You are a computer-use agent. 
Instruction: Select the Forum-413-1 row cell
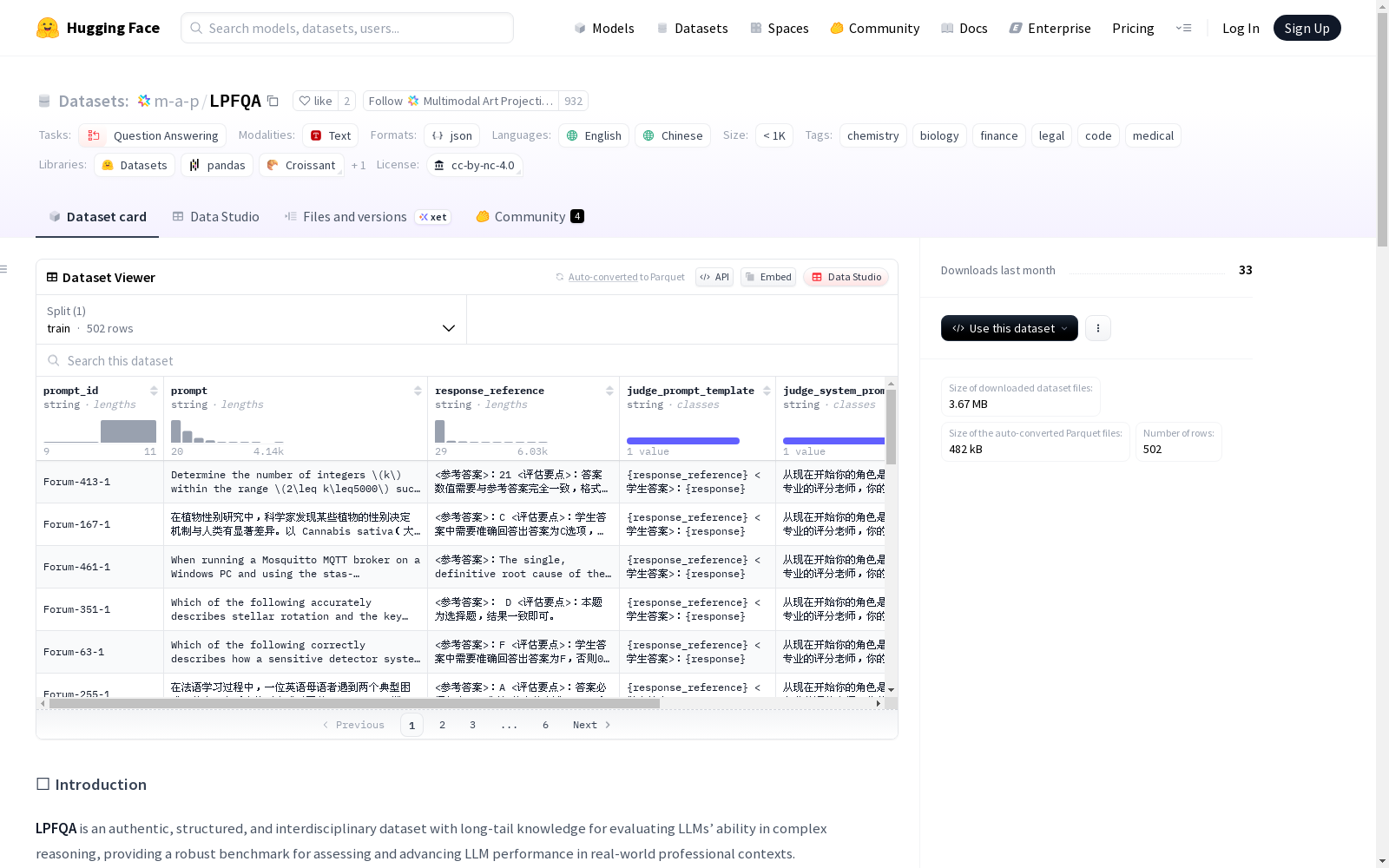coord(100,482)
